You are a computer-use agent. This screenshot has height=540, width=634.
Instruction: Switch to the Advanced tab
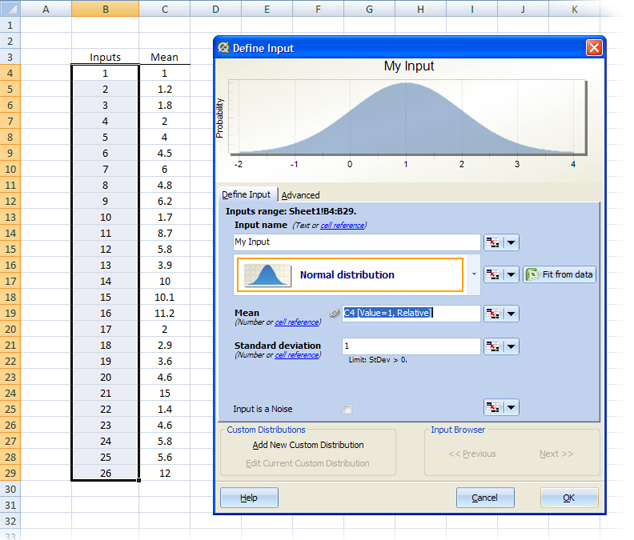pos(300,195)
